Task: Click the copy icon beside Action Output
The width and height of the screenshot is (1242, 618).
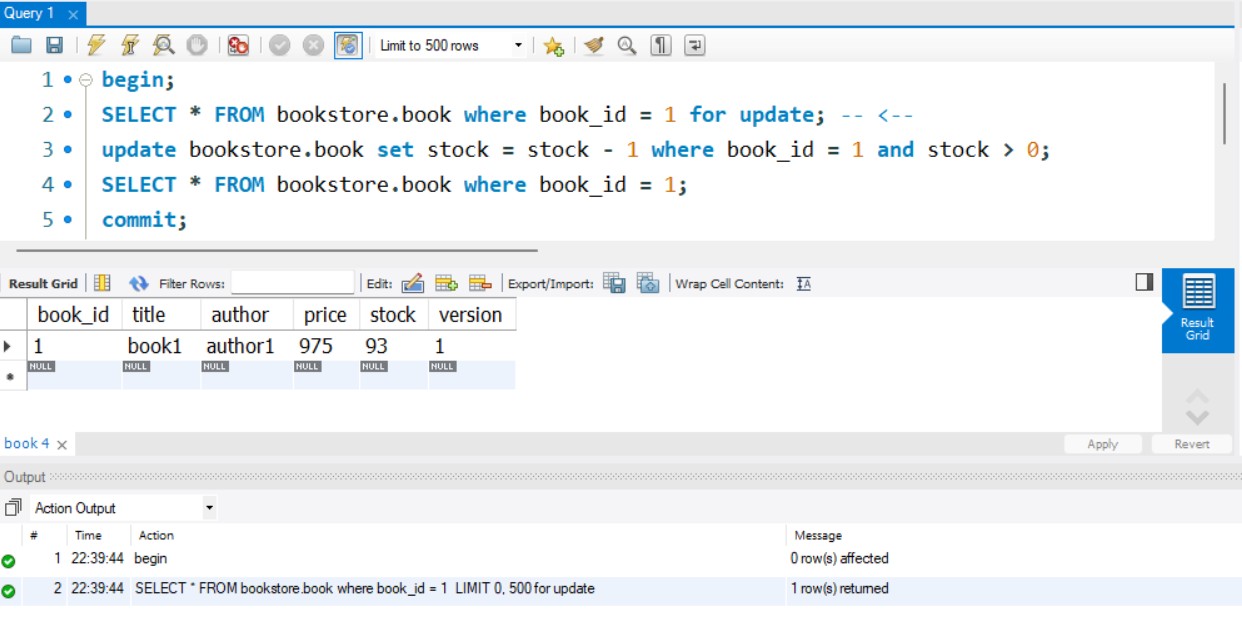Action: pos(13,508)
